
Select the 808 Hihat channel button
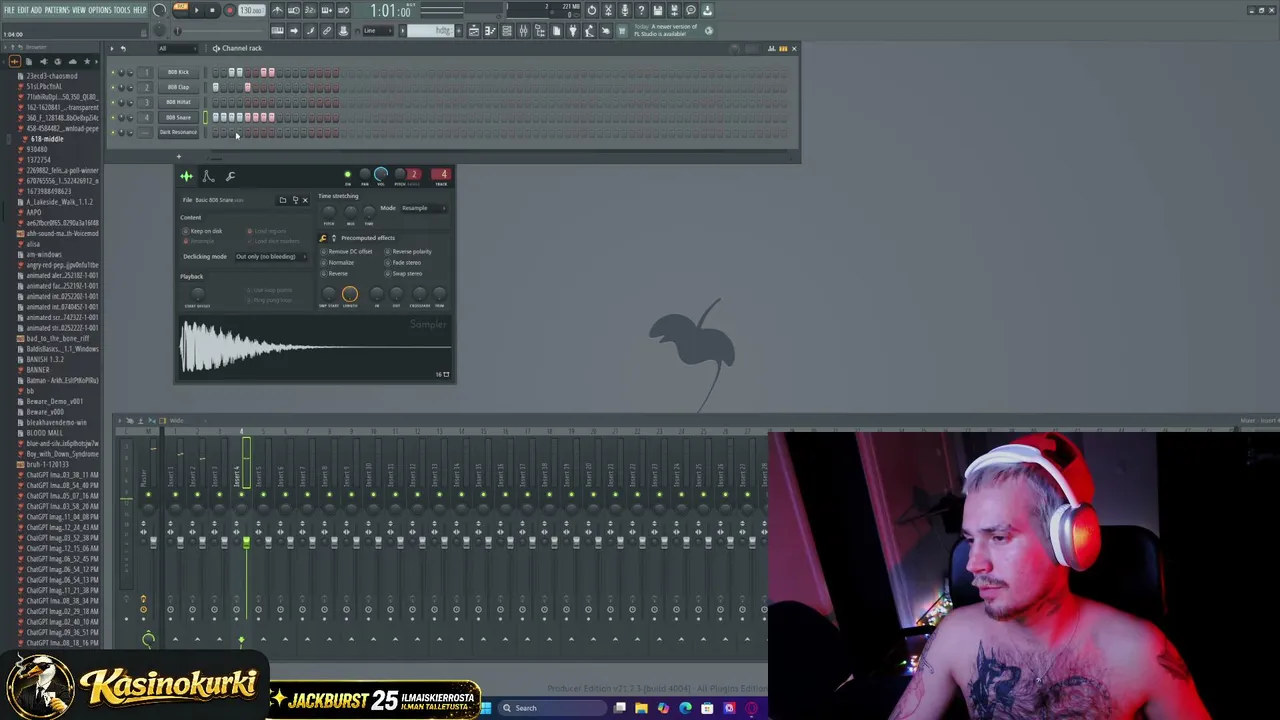point(178,102)
